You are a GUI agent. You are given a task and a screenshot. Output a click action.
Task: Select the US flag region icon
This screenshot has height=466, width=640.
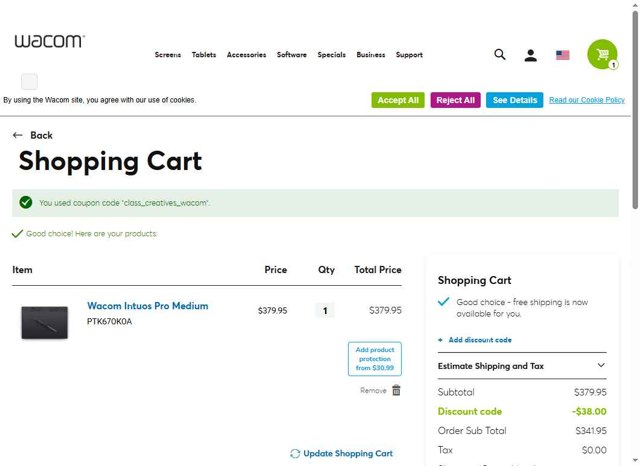coord(562,55)
